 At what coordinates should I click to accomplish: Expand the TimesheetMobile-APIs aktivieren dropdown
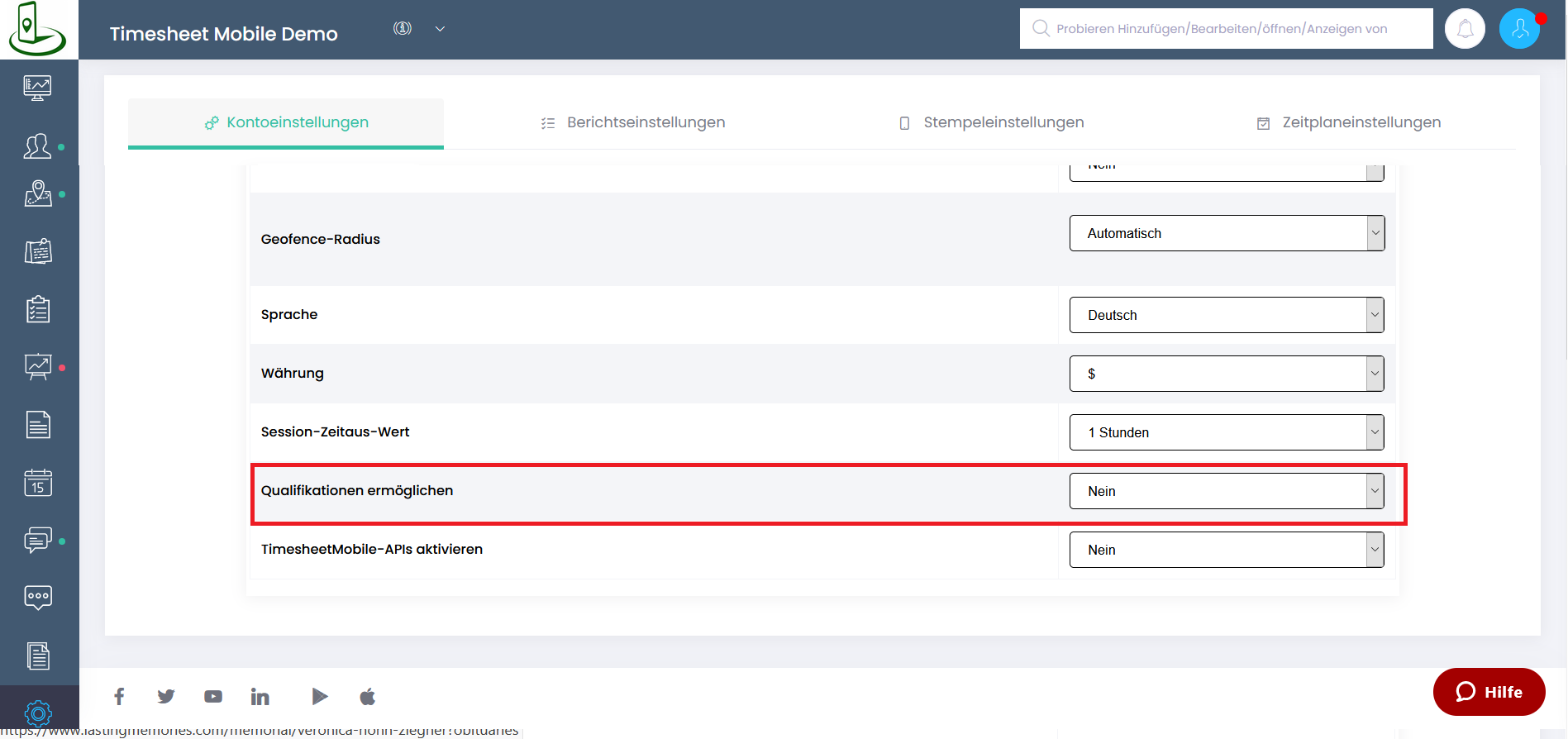click(1226, 550)
